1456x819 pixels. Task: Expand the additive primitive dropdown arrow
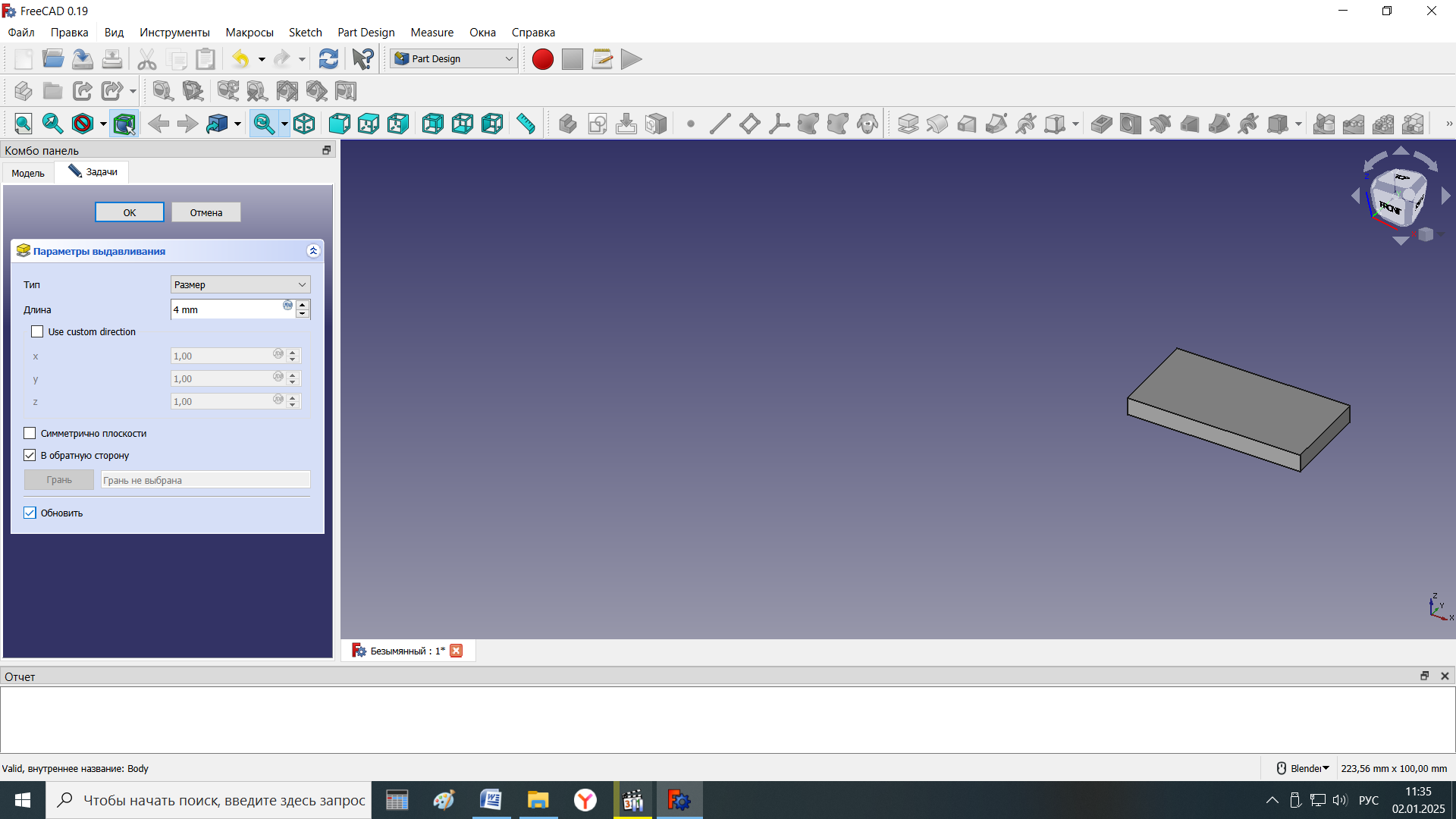tap(1076, 124)
